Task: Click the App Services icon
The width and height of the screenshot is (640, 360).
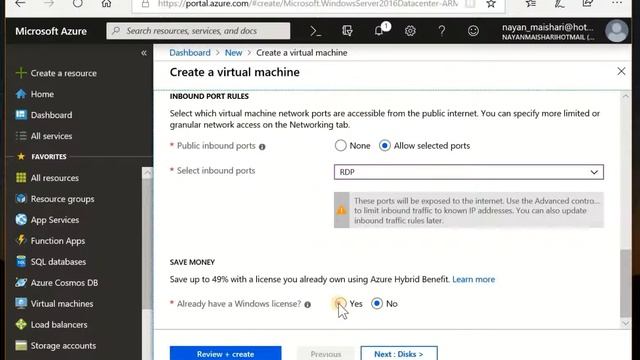Action: click(21, 220)
